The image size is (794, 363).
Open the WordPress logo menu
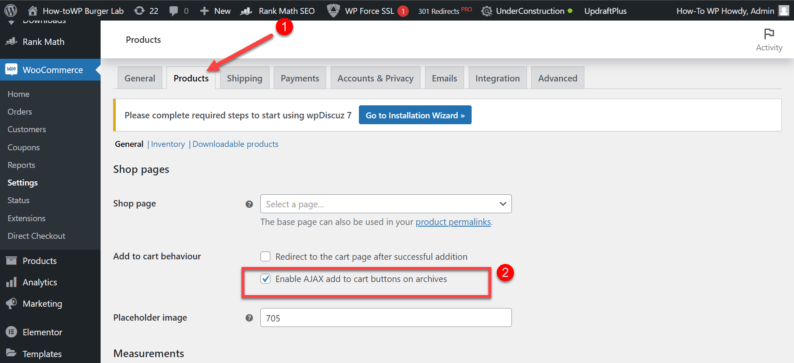pyautogui.click(x=12, y=10)
